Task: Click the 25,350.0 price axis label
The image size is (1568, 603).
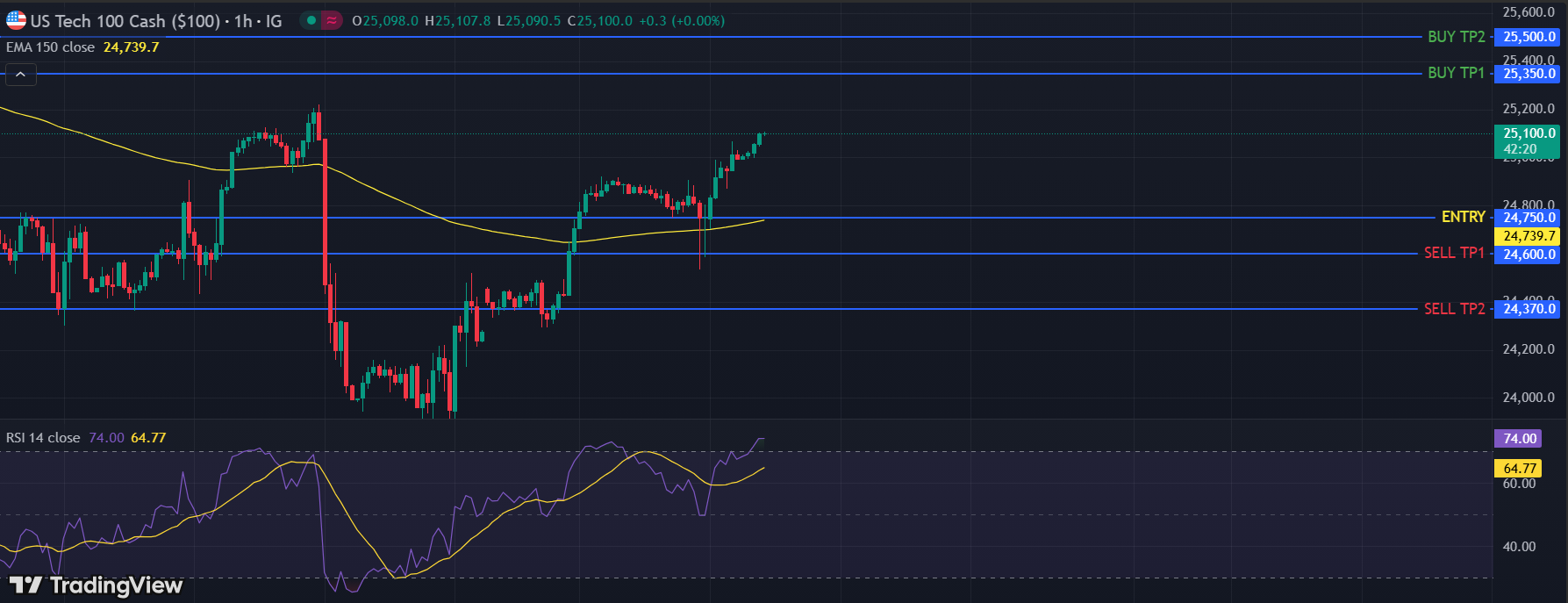Action: point(1529,74)
